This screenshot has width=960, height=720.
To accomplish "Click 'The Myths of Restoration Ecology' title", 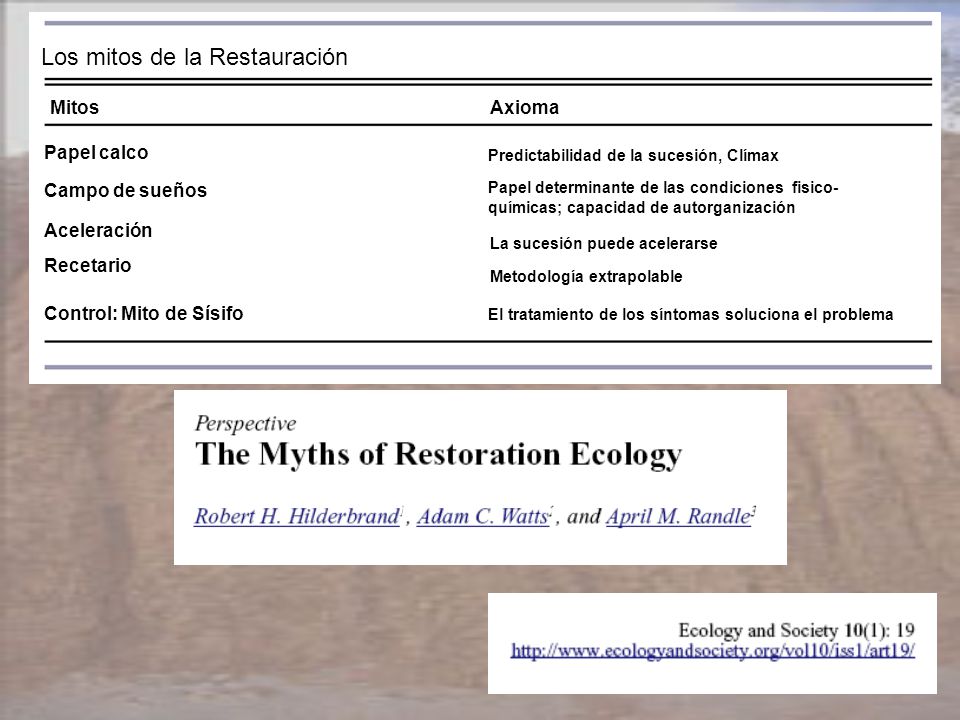I will pyautogui.click(x=438, y=455).
